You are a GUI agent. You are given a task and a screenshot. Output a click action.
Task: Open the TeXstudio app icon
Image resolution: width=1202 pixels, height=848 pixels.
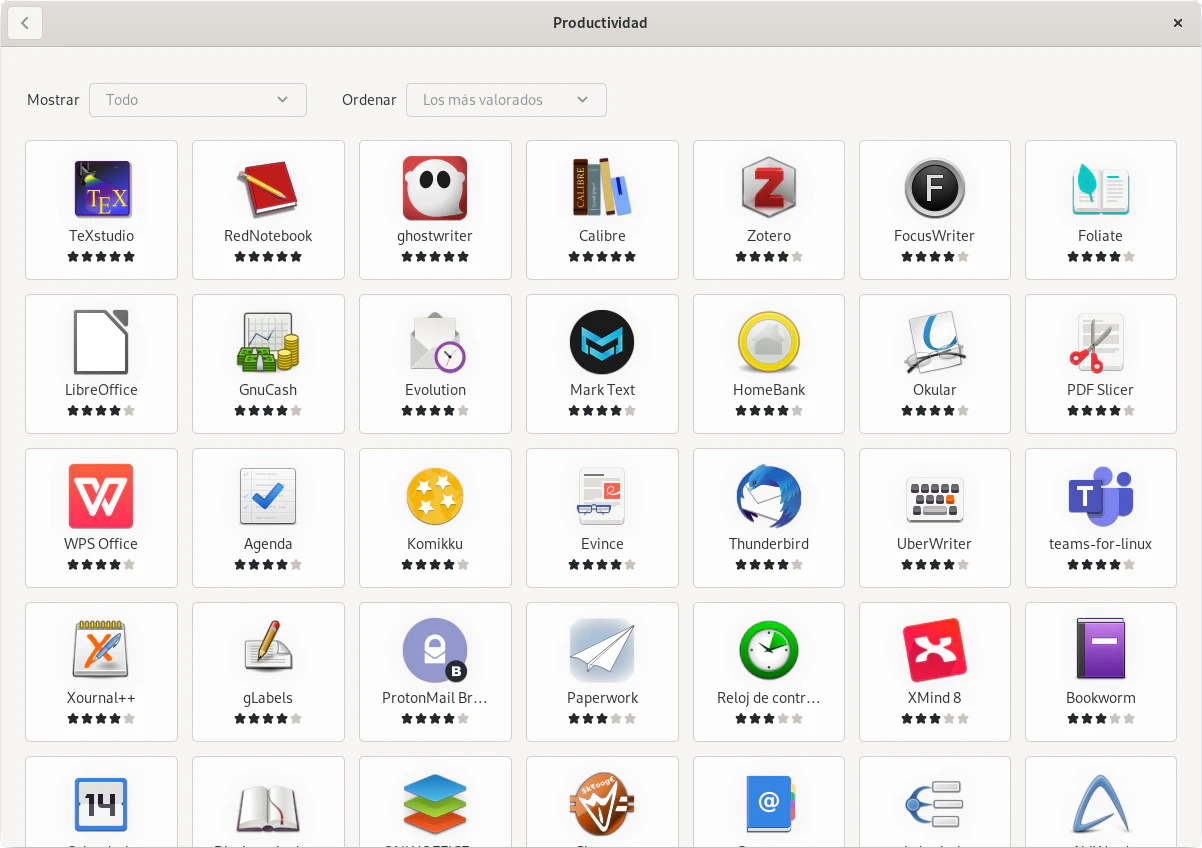[x=102, y=189]
